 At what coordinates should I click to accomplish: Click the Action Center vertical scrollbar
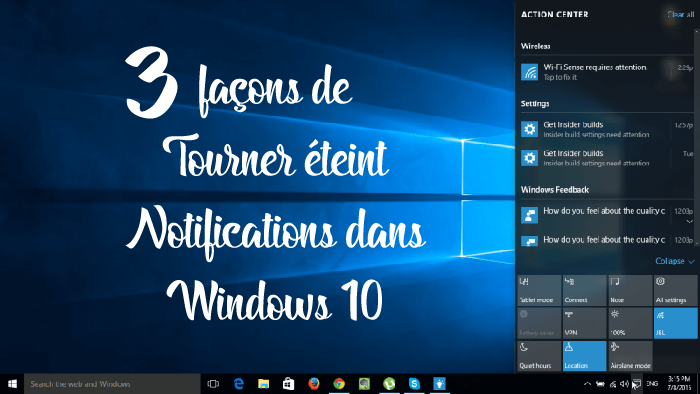(x=697, y=138)
